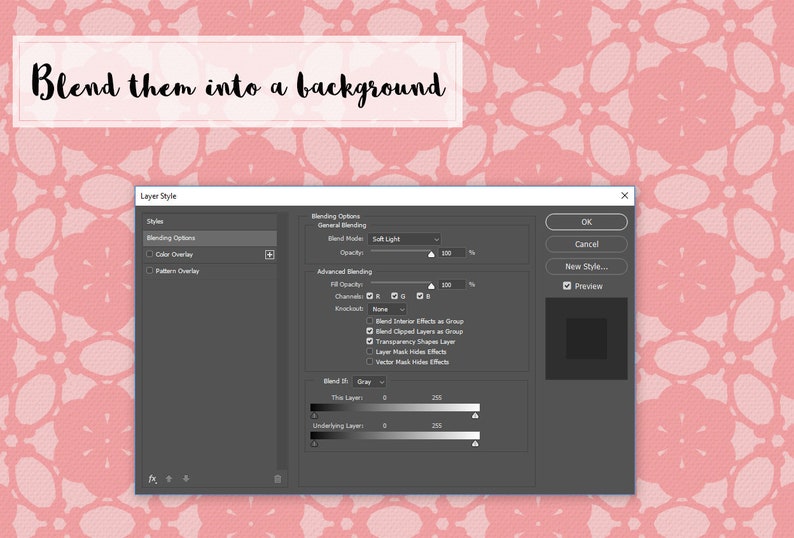The height and width of the screenshot is (538, 794).
Task: Click the Opacity slider handle
Action: point(431,254)
